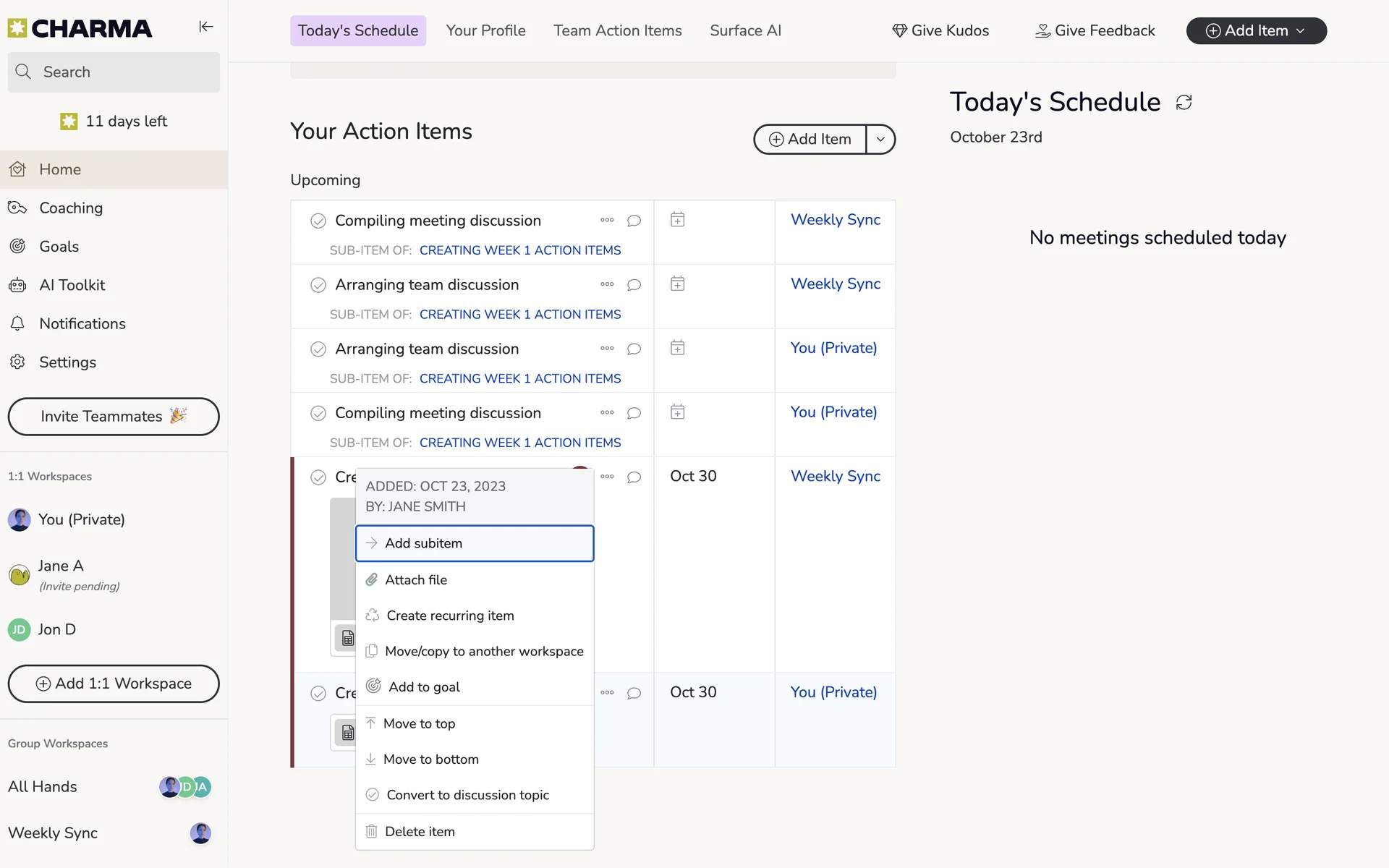Open the AI Toolkit sidebar item

[x=72, y=285]
